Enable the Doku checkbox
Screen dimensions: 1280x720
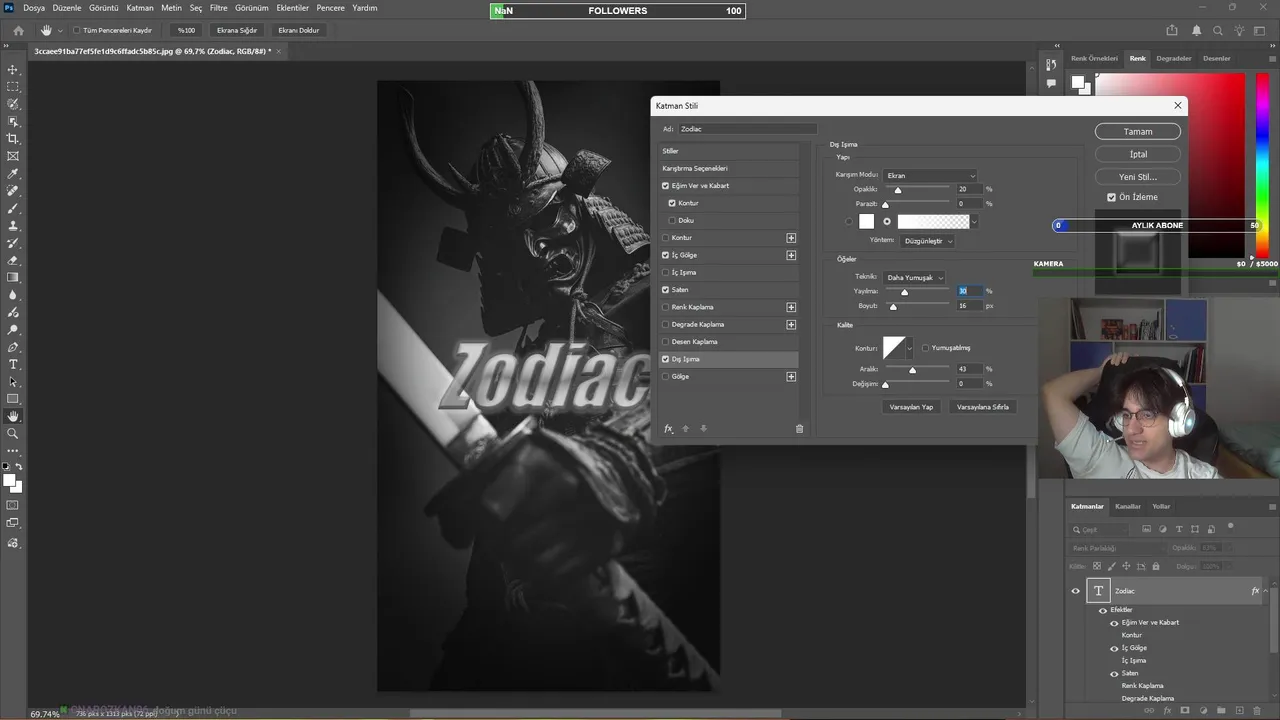(673, 220)
